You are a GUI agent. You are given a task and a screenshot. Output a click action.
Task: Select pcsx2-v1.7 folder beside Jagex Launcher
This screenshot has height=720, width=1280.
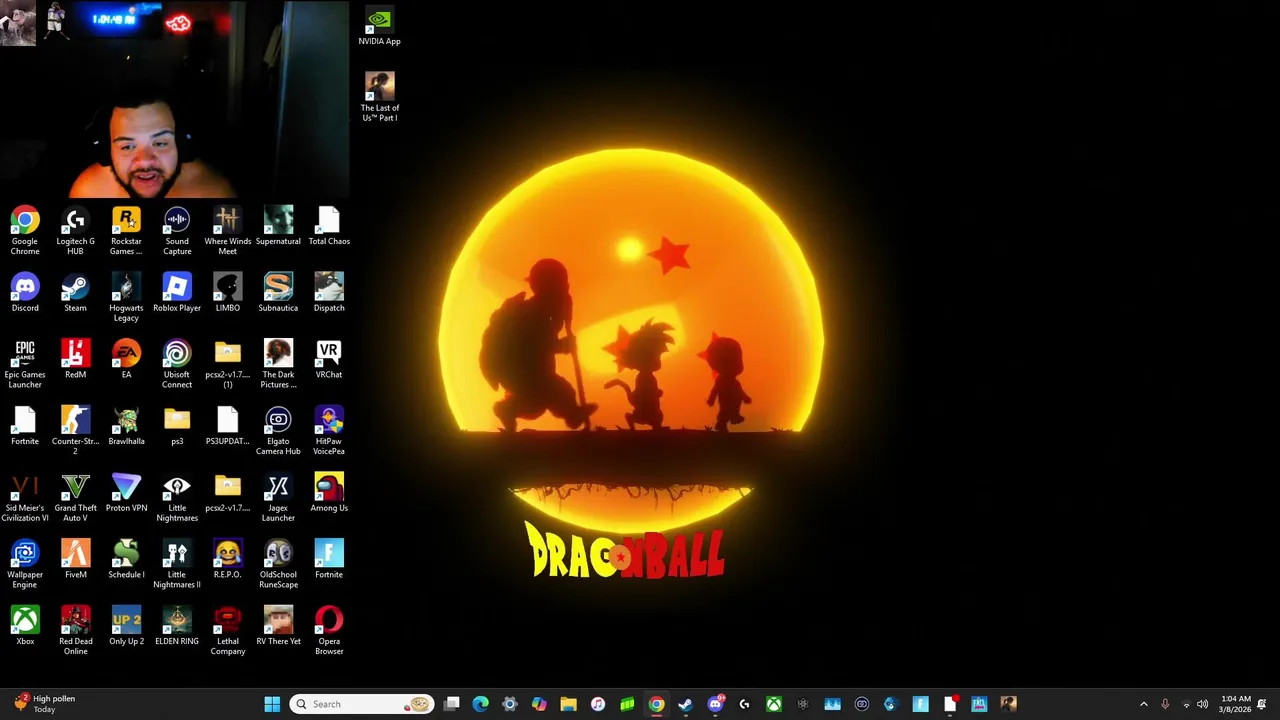[x=228, y=494]
